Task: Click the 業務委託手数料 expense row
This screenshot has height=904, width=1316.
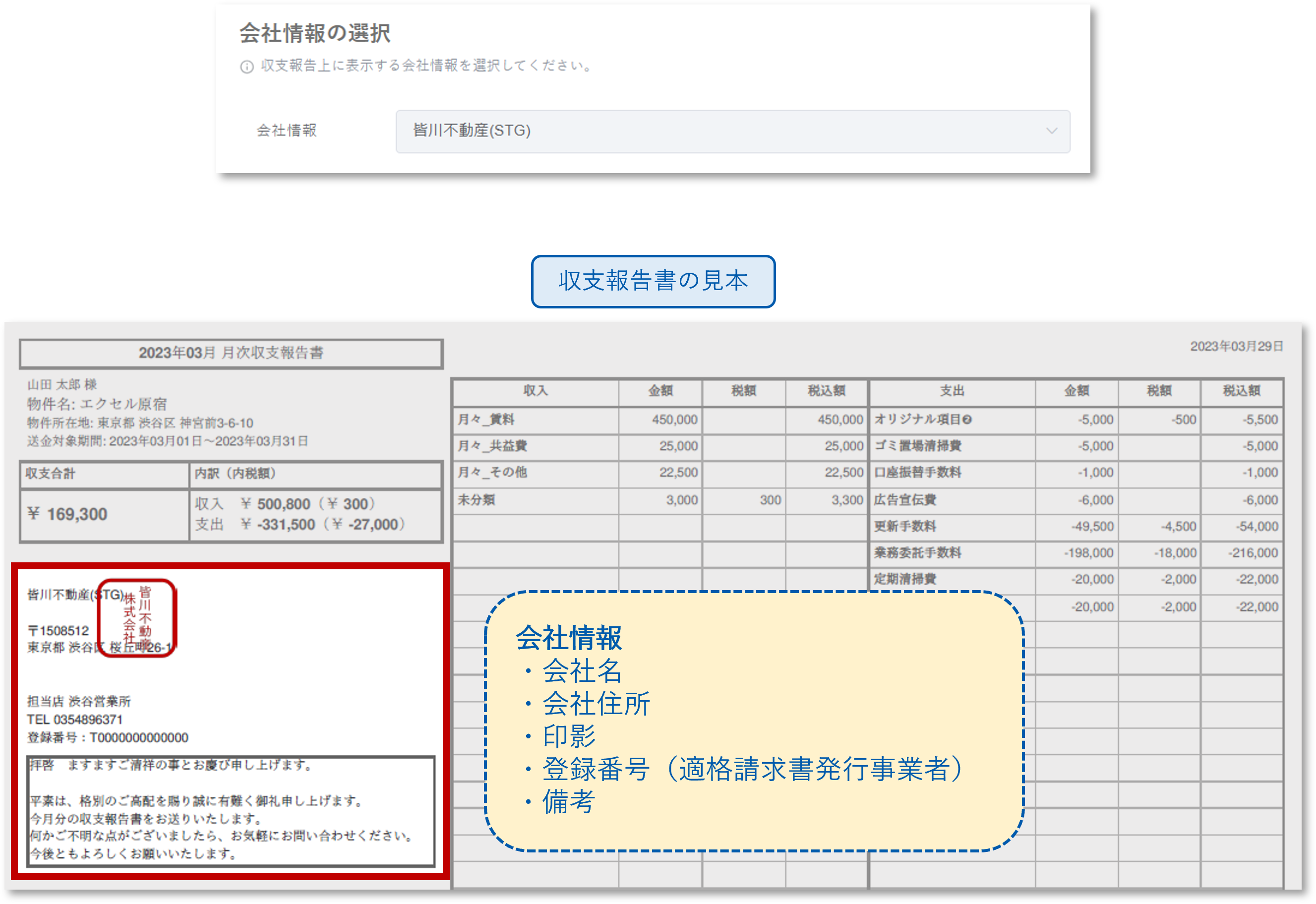Action: tap(916, 553)
